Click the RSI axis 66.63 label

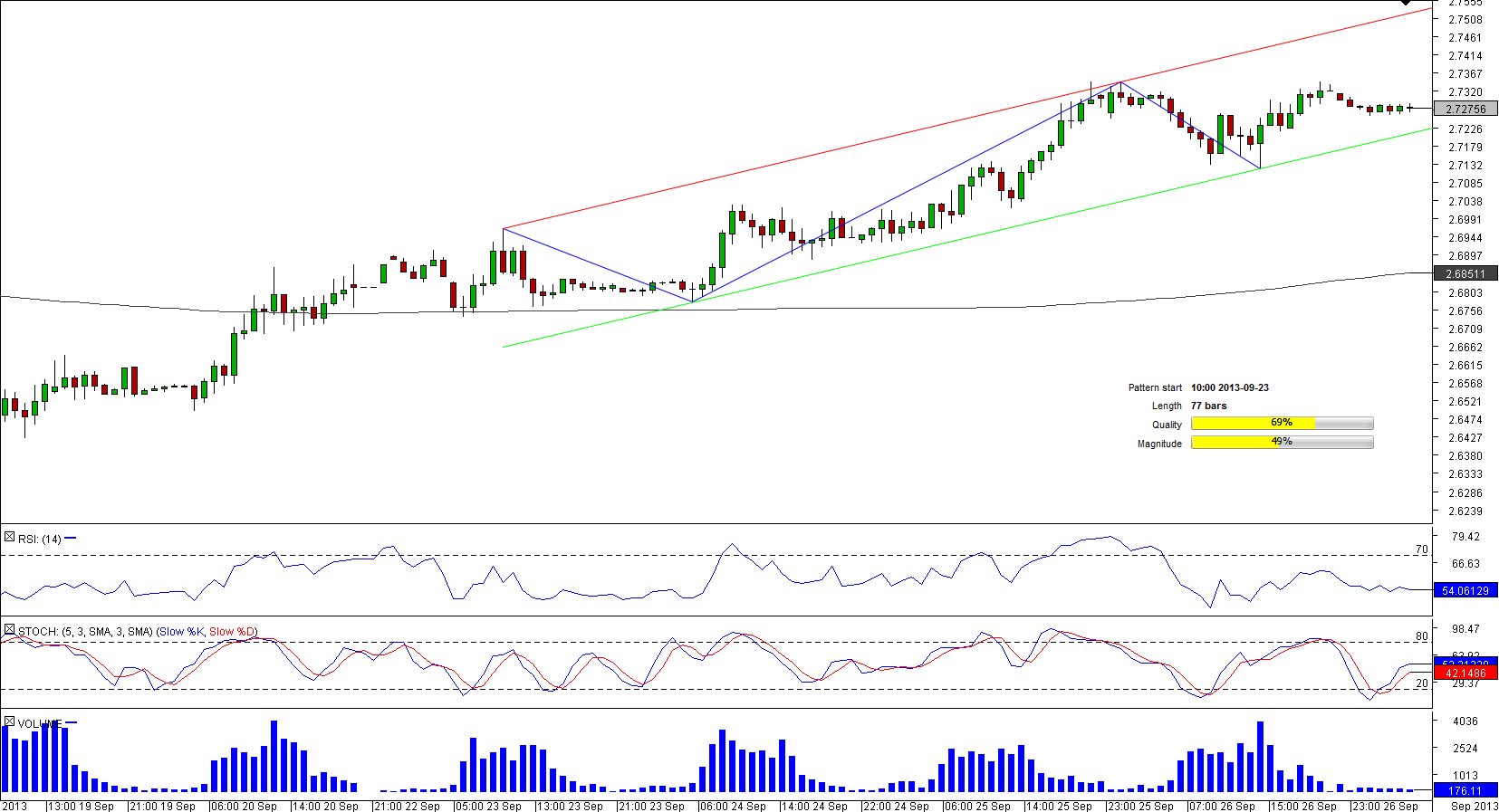tap(1465, 564)
